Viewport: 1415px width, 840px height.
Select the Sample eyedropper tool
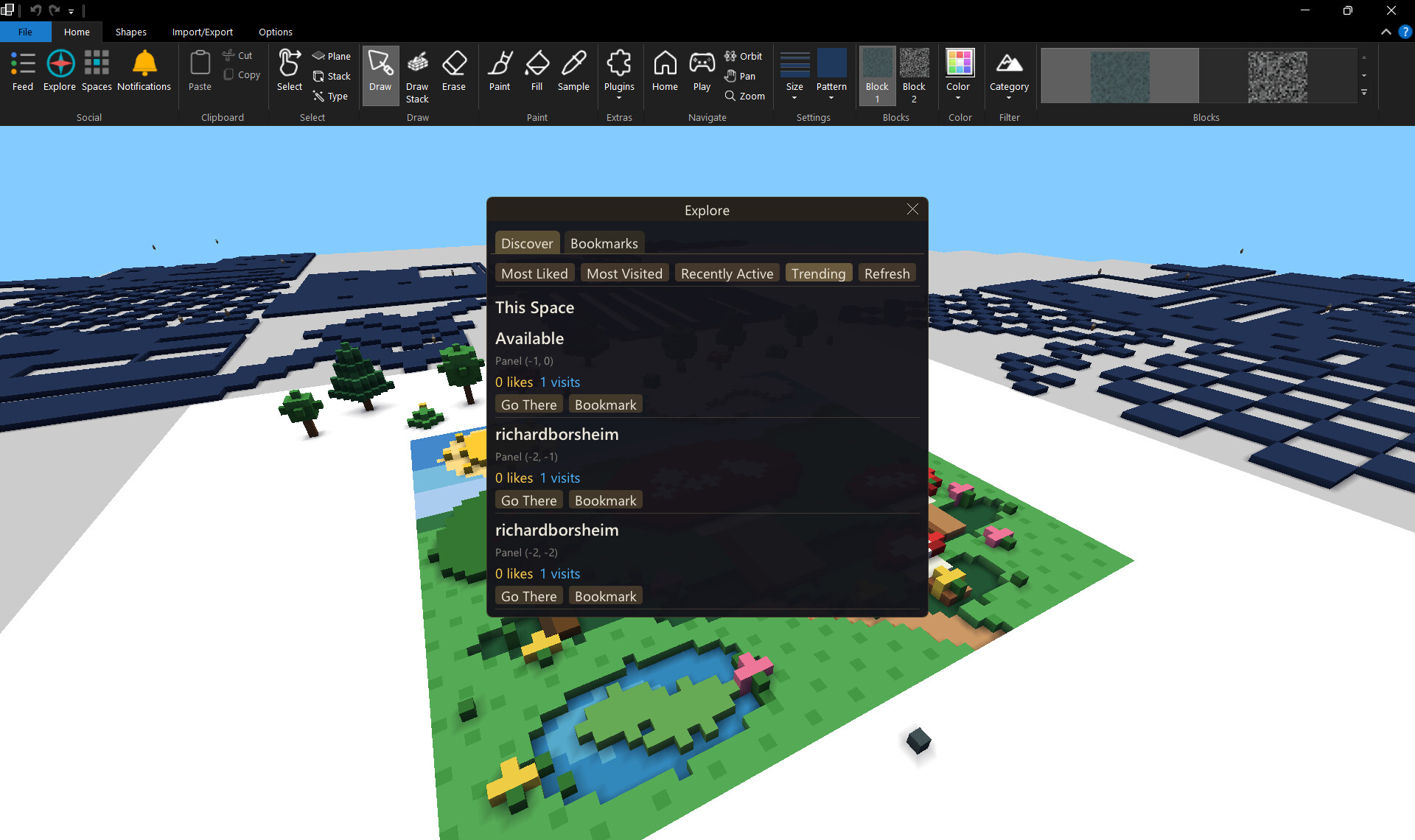coord(573,71)
